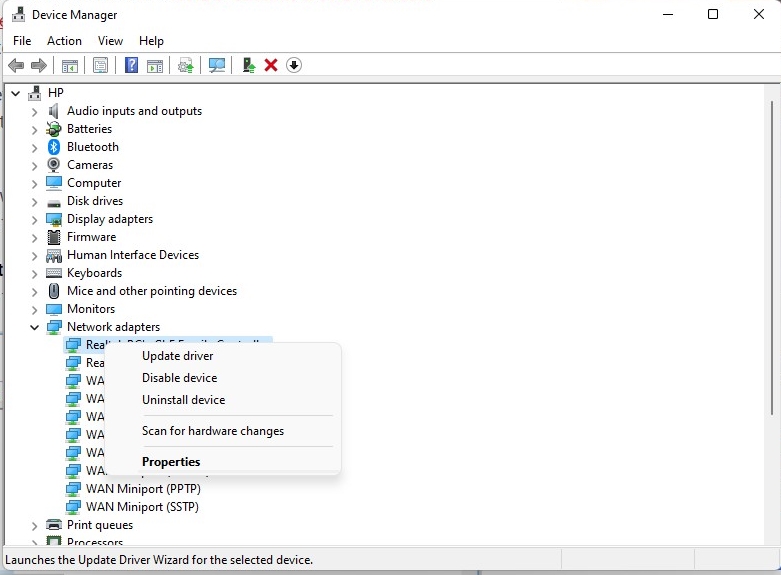Choose Disable device from context menu
This screenshot has width=781, height=575.
(x=179, y=378)
